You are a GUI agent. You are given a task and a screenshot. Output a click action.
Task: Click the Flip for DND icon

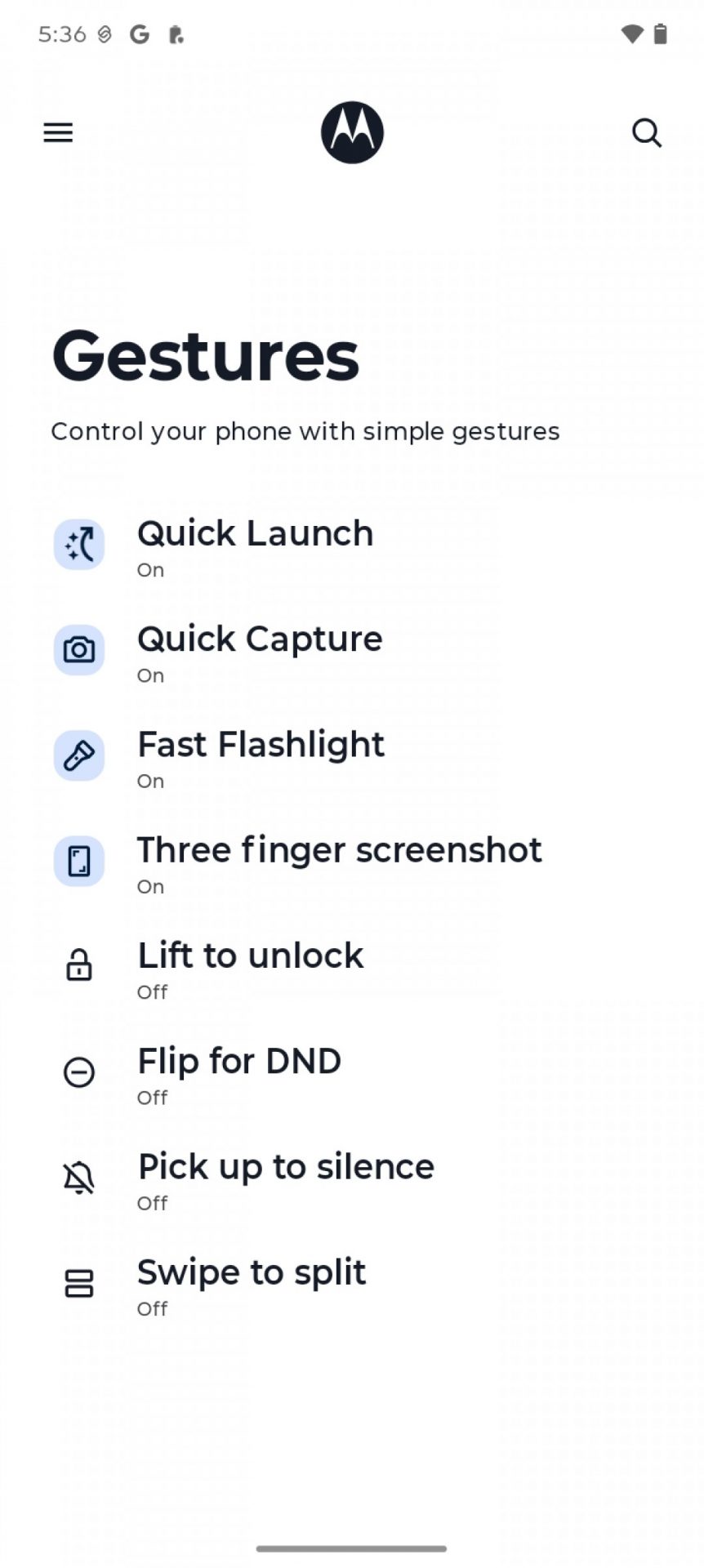(79, 1072)
